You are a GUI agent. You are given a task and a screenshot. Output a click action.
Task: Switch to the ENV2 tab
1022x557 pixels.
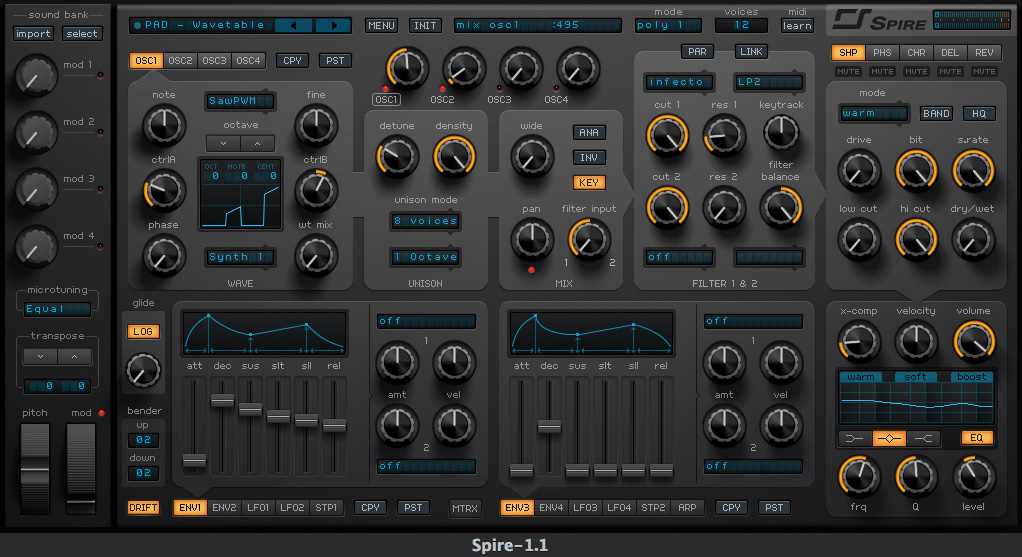[x=224, y=507]
